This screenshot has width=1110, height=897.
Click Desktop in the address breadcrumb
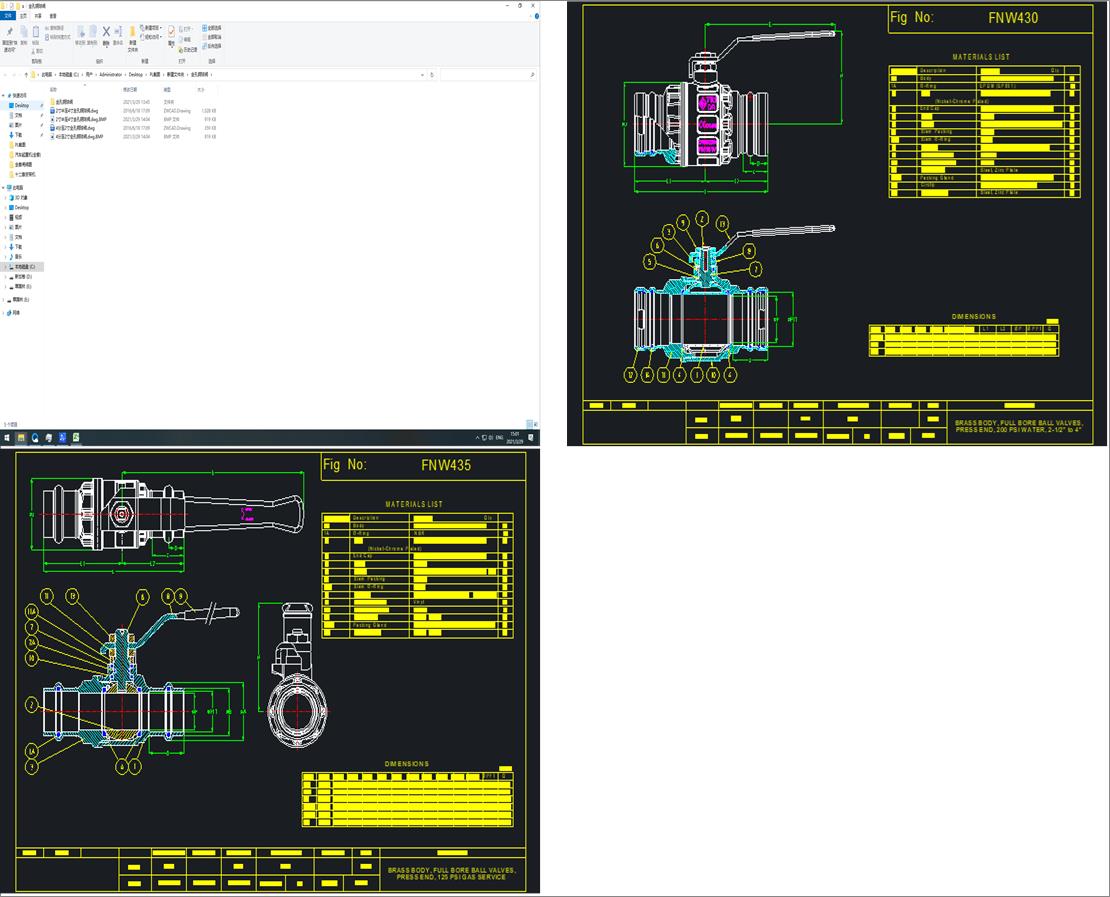click(136, 74)
